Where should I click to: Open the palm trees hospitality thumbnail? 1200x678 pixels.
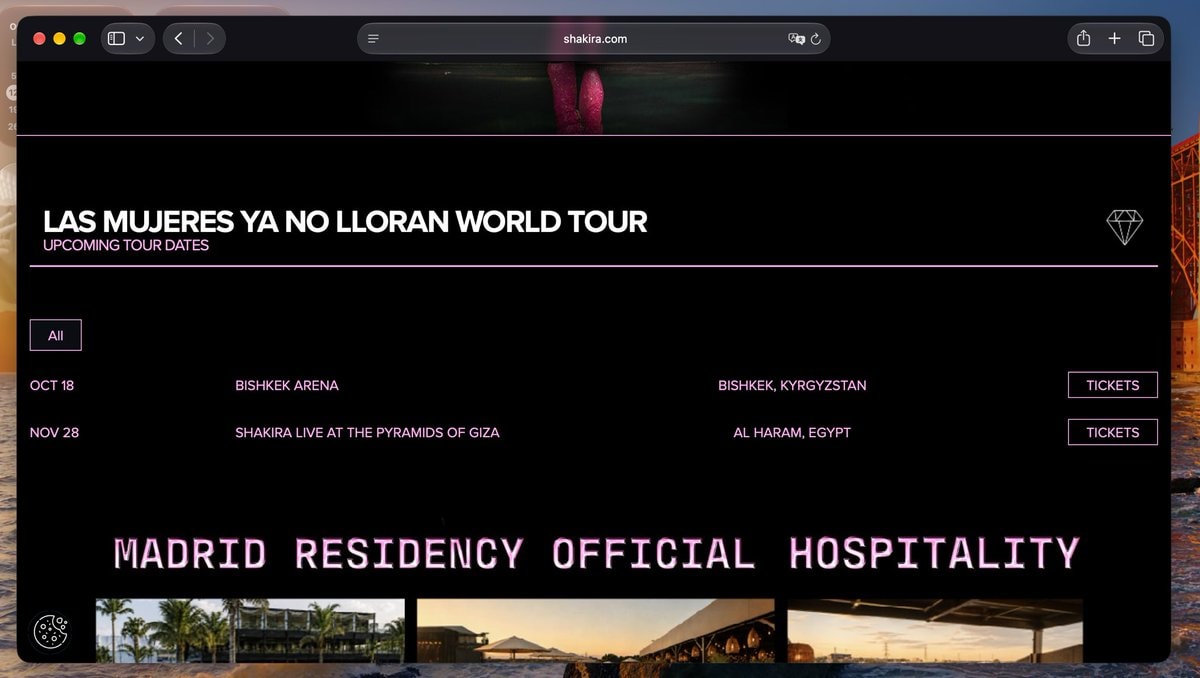tap(250, 630)
